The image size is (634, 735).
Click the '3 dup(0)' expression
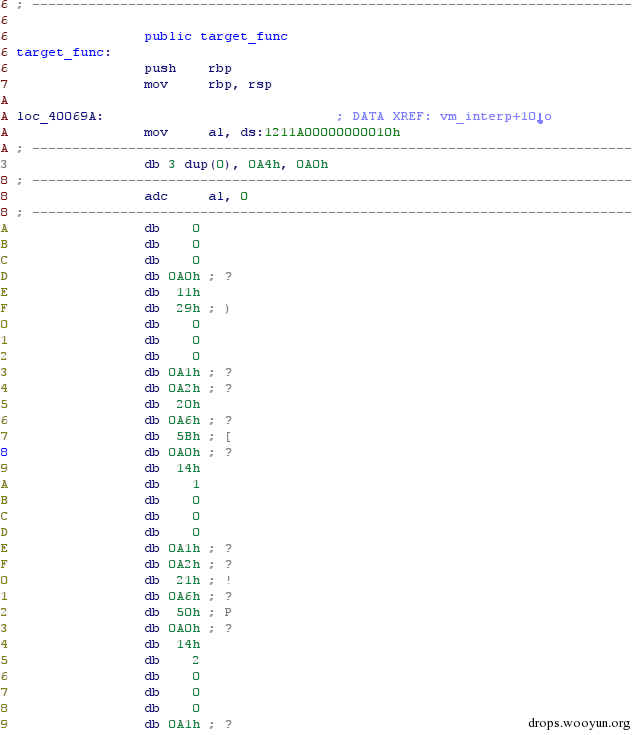(x=199, y=165)
